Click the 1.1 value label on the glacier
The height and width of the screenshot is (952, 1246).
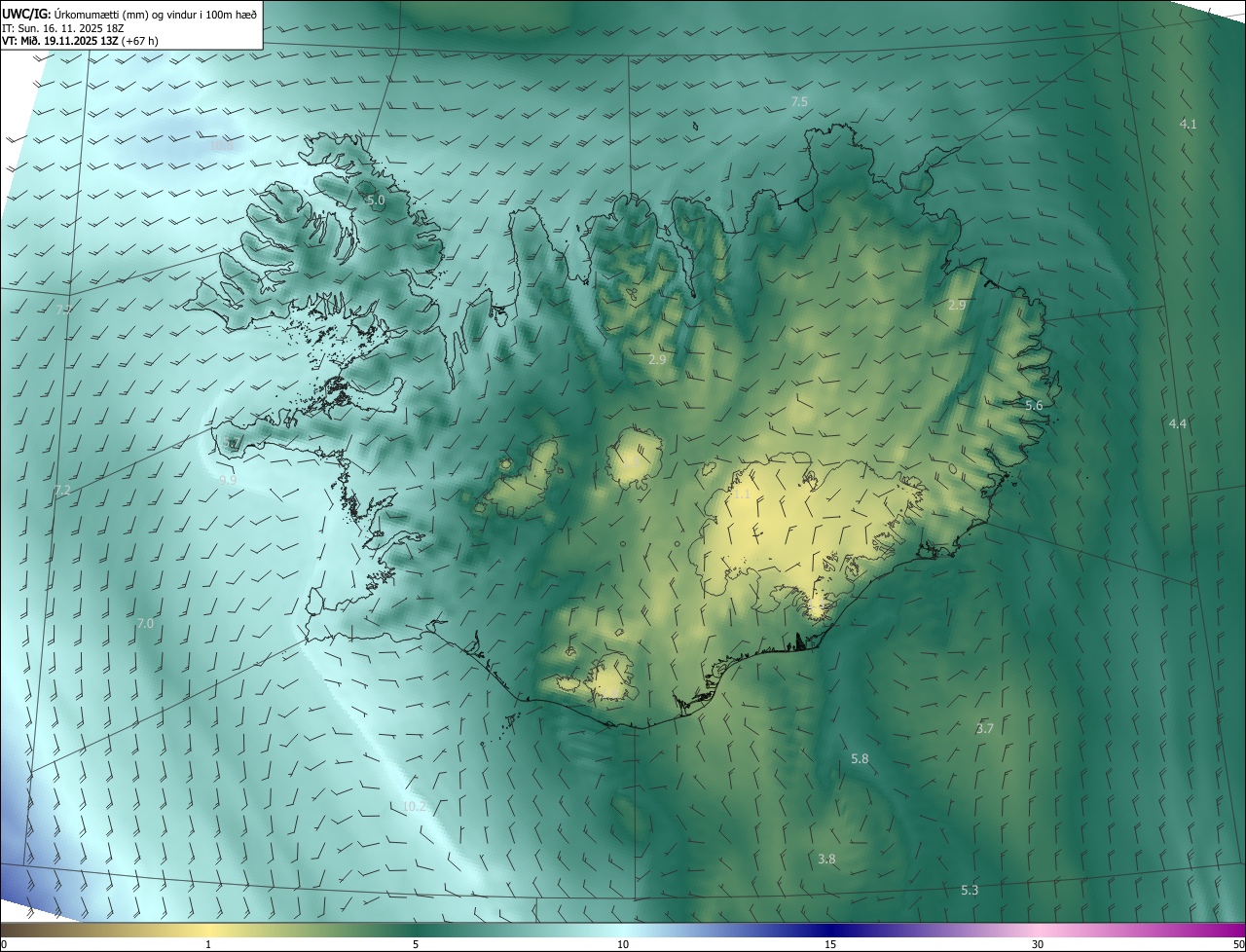pyautogui.click(x=742, y=494)
